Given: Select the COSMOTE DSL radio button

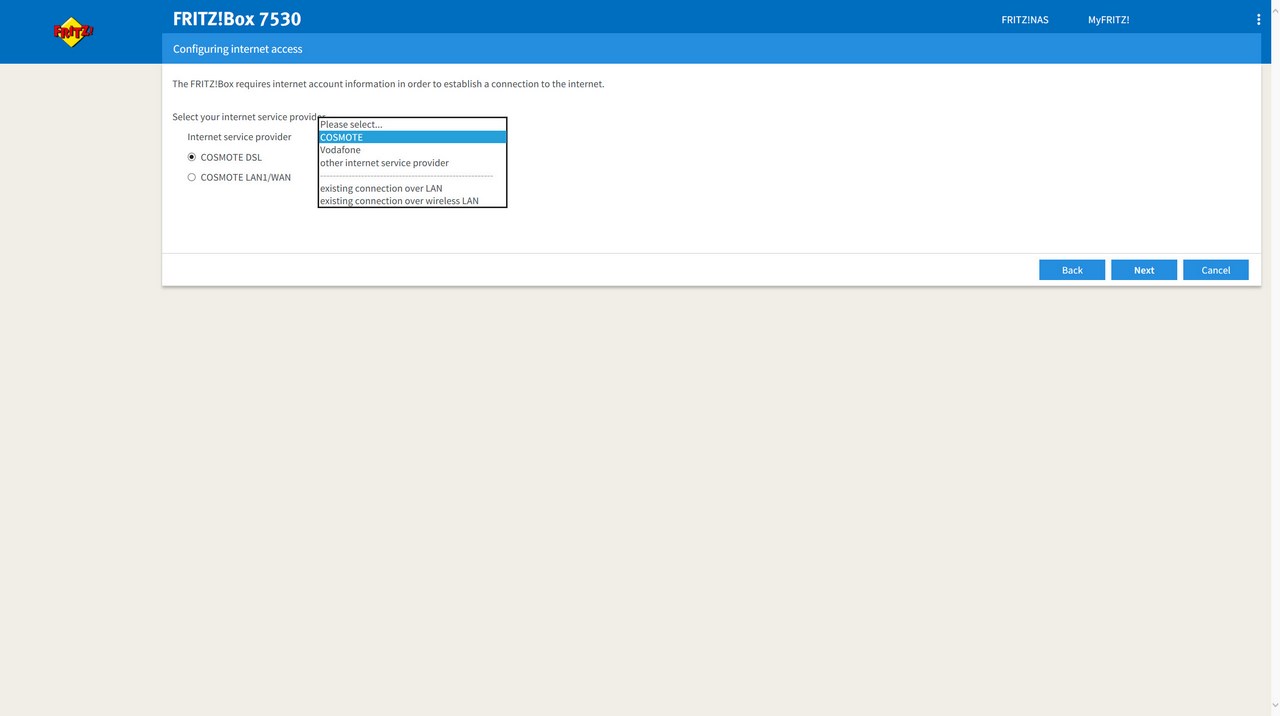Looking at the screenshot, I should [192, 157].
